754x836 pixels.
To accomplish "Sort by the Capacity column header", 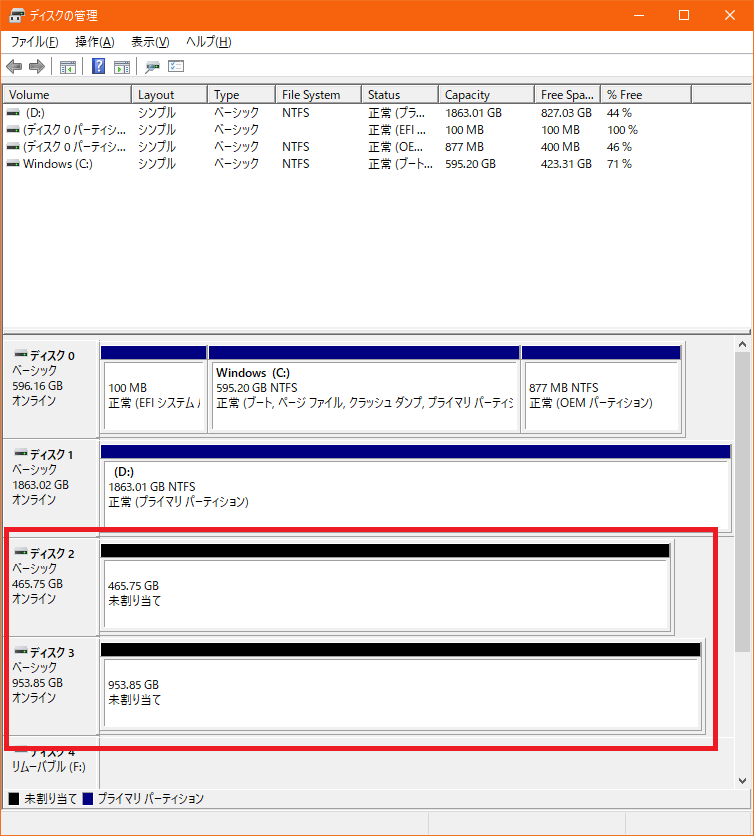I will (x=487, y=94).
